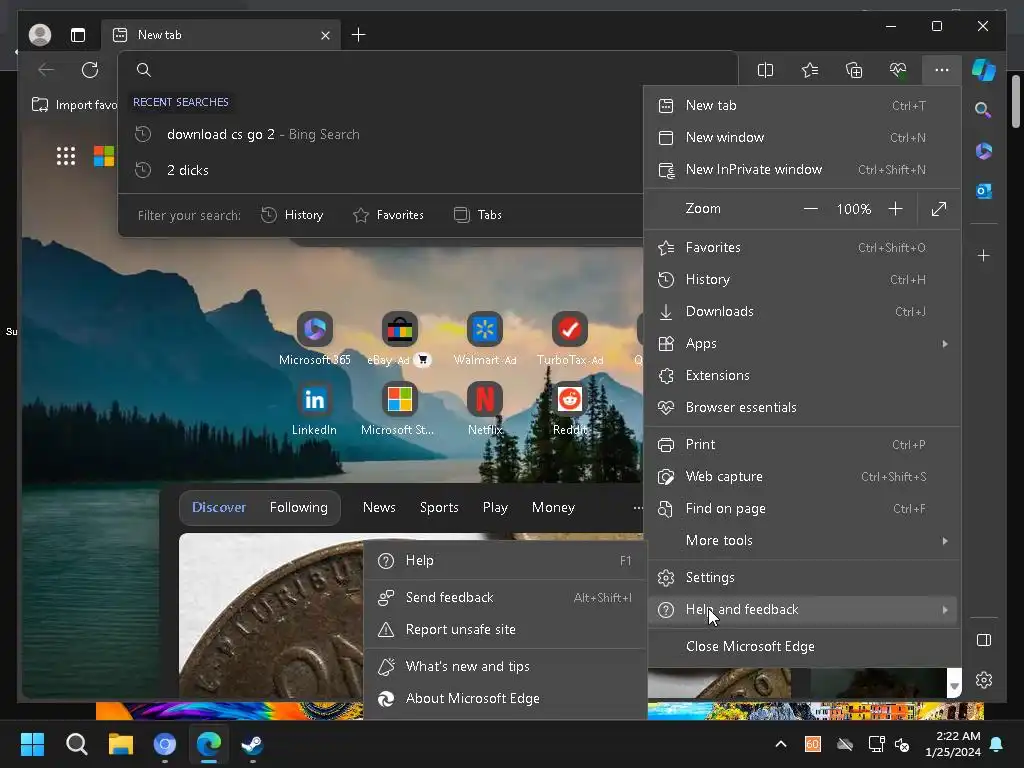
Task: Click the new tab plus button
Action: (x=359, y=35)
